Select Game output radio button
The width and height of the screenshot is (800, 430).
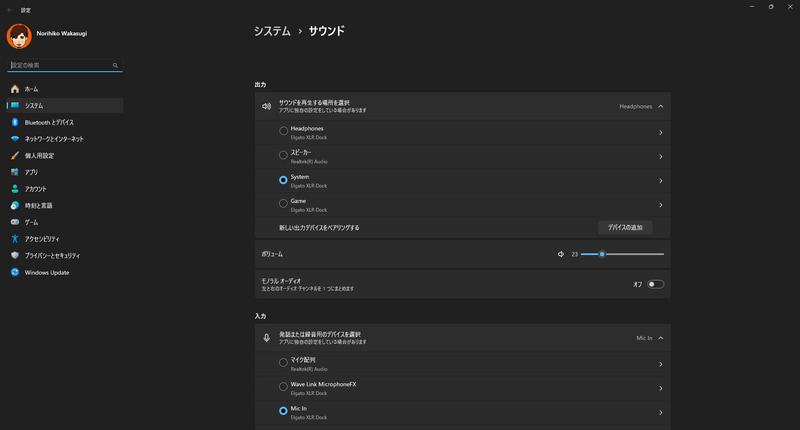[283, 204]
